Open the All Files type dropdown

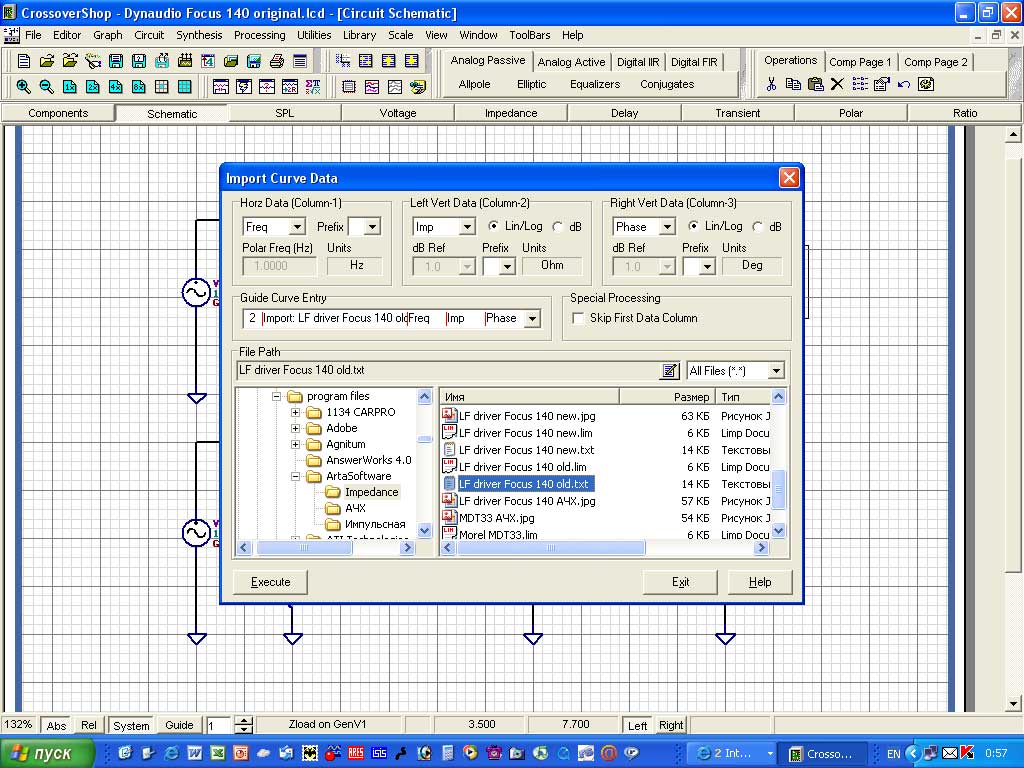776,371
